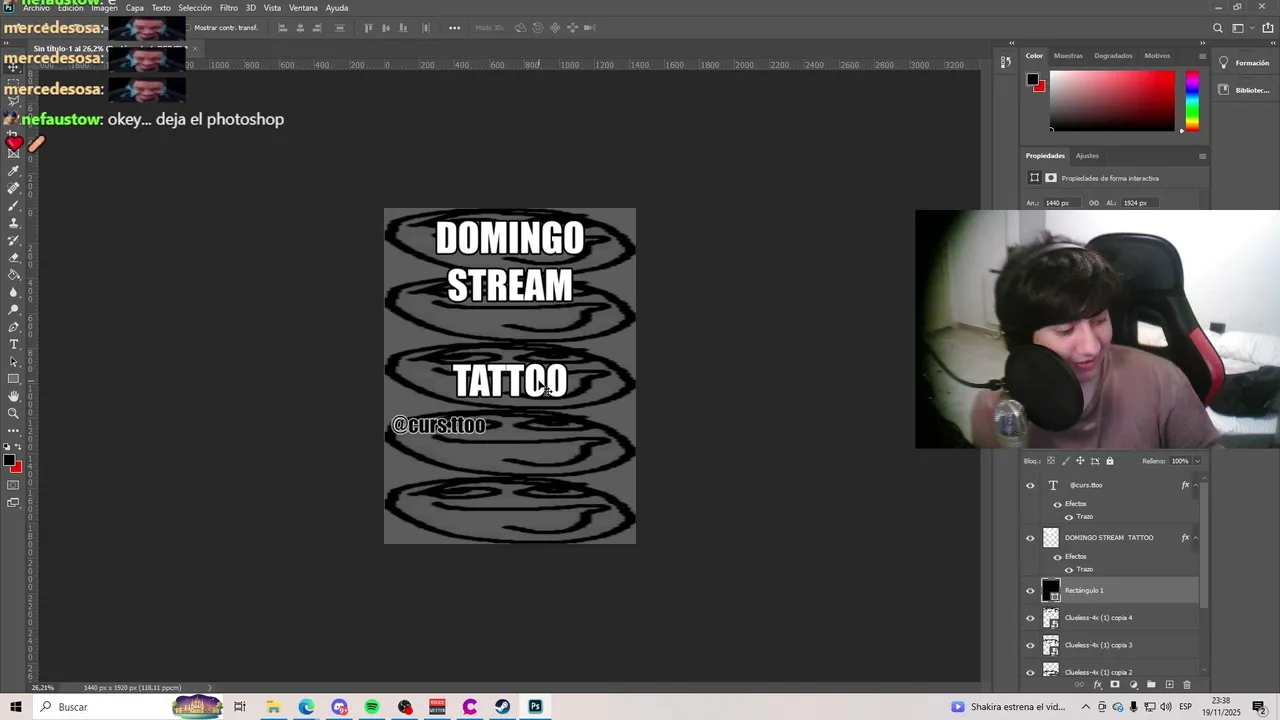Create a new layer with plus icon
The image size is (1280, 720).
coord(1169,685)
